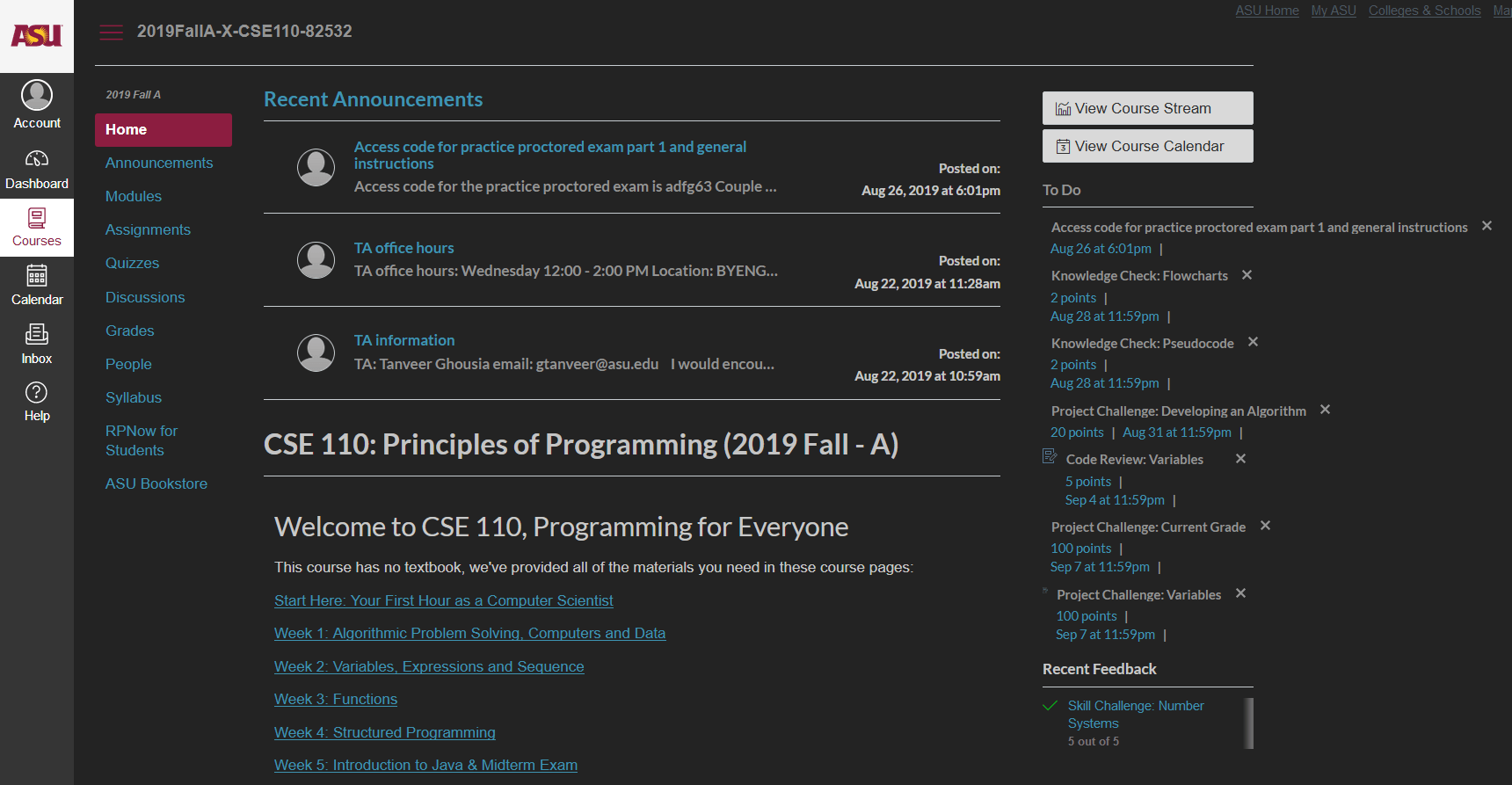The image size is (1512, 785).
Task: Toggle the hamburger course navigation menu
Action: coord(111,33)
